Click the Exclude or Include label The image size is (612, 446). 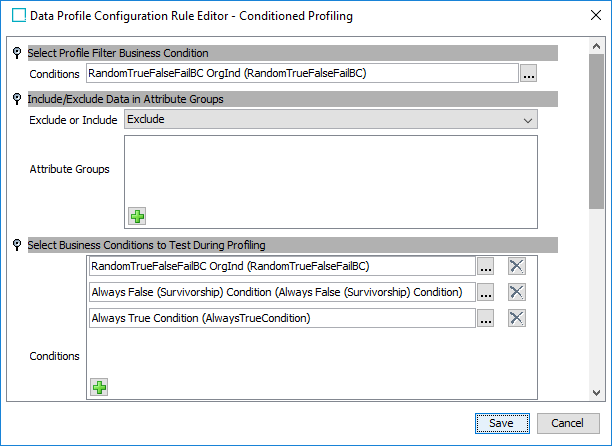tap(73, 120)
